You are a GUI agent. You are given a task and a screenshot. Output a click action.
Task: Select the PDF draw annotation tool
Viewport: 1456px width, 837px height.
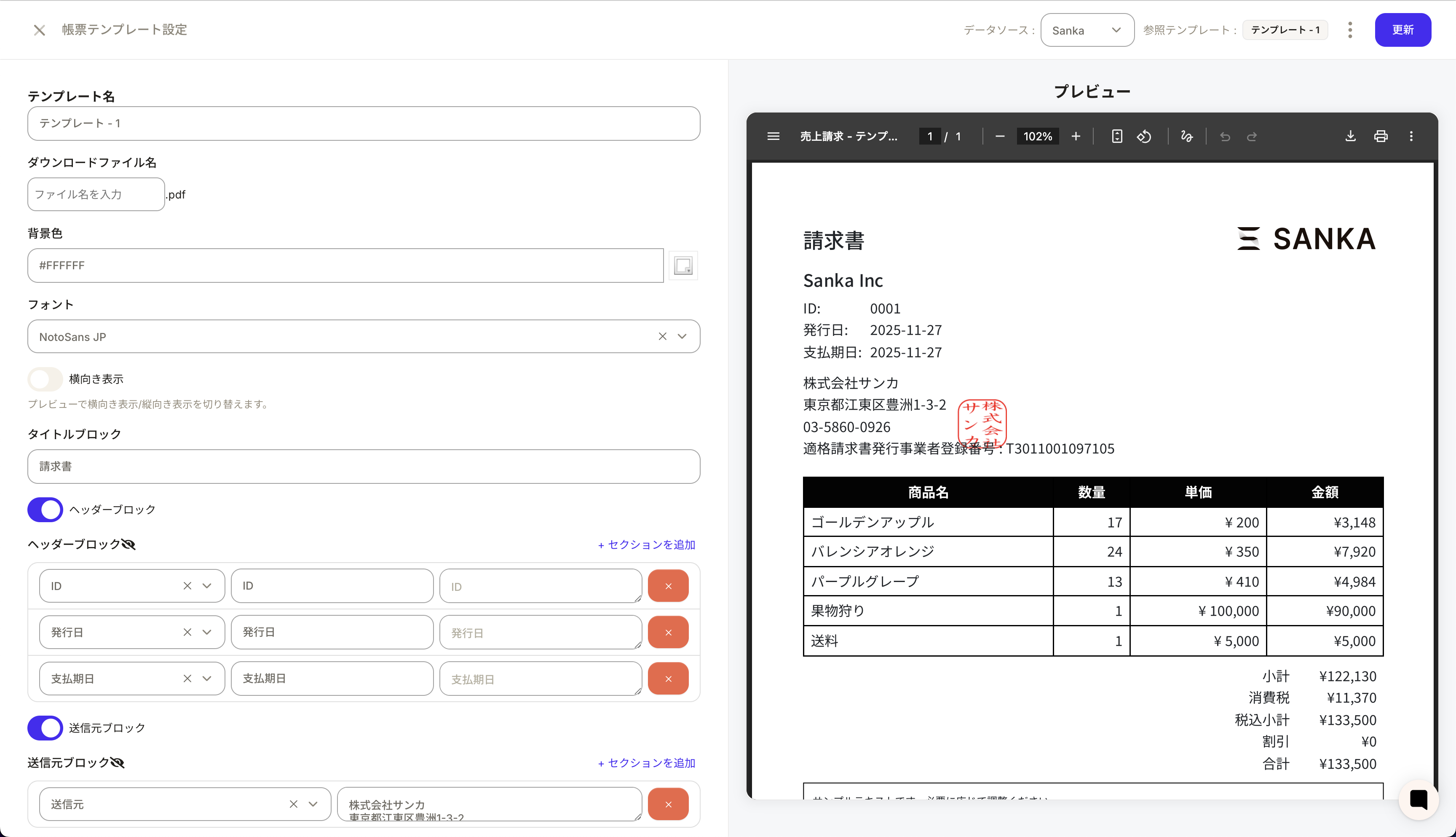1186,136
